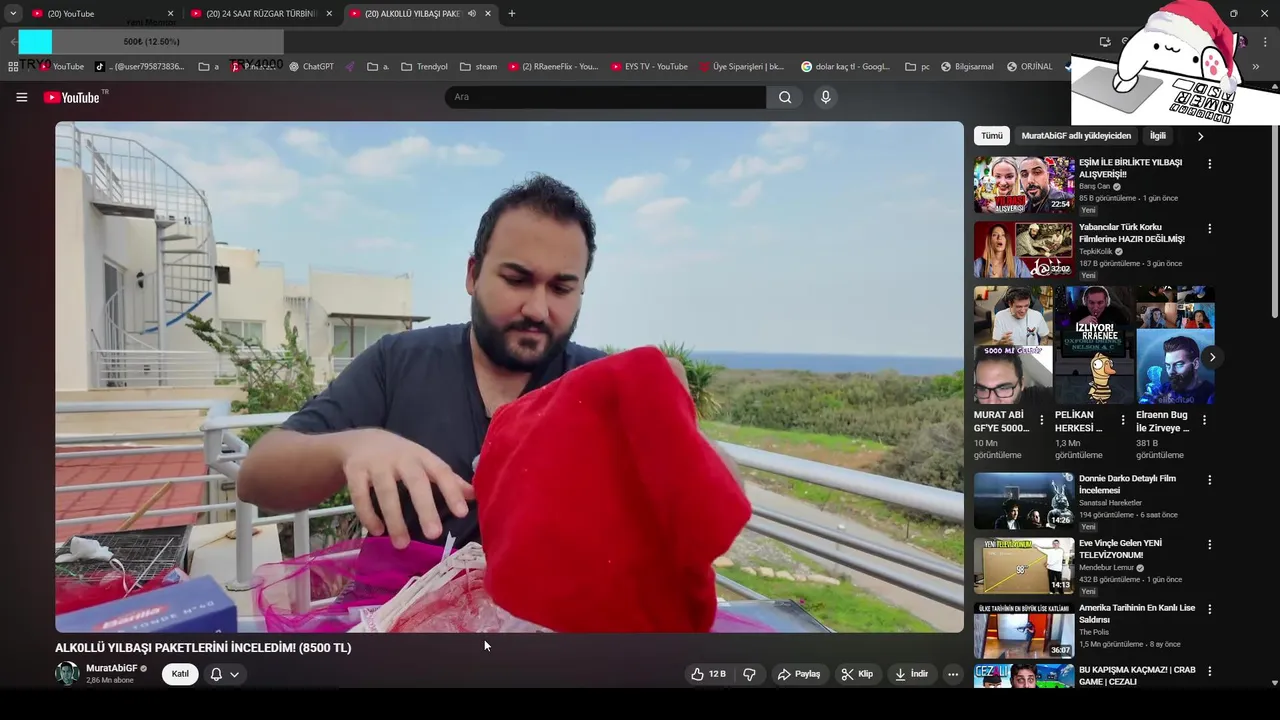Open options for Amerika Tarihinin Lise Saldırısı video
This screenshot has height=720, width=1280.
pos(1209,609)
